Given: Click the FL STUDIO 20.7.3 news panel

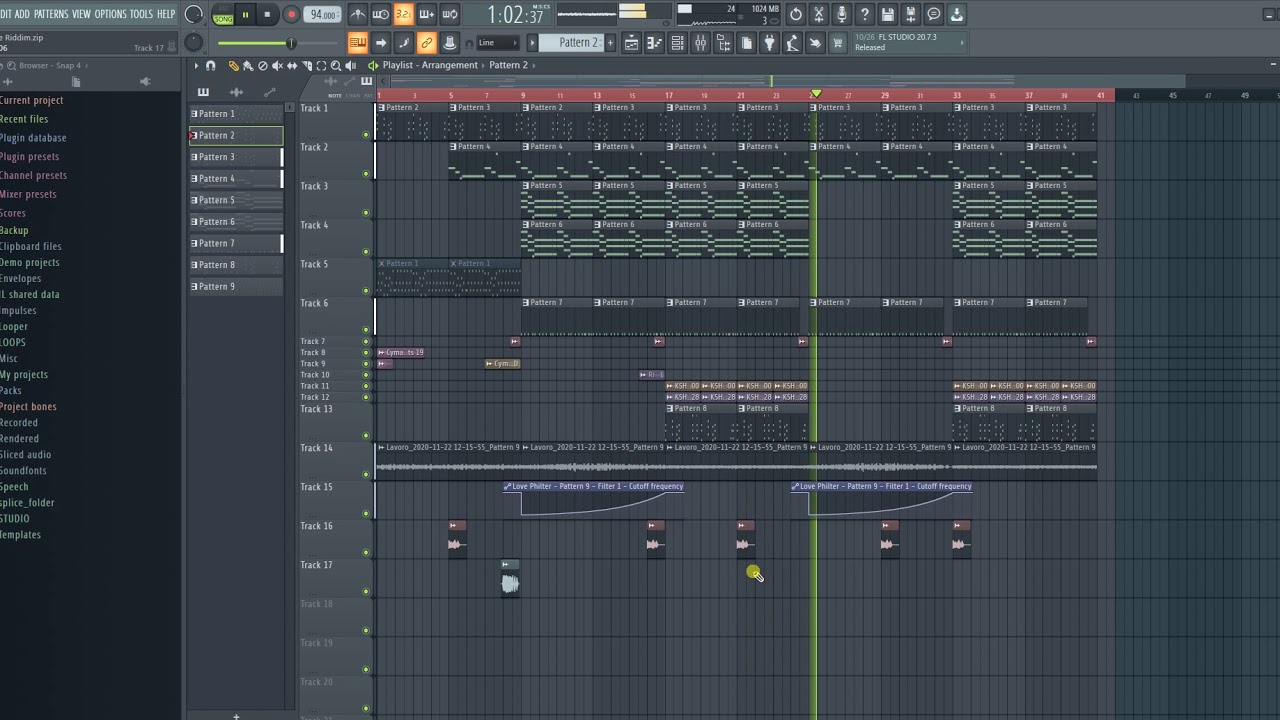Looking at the screenshot, I should (x=908, y=42).
